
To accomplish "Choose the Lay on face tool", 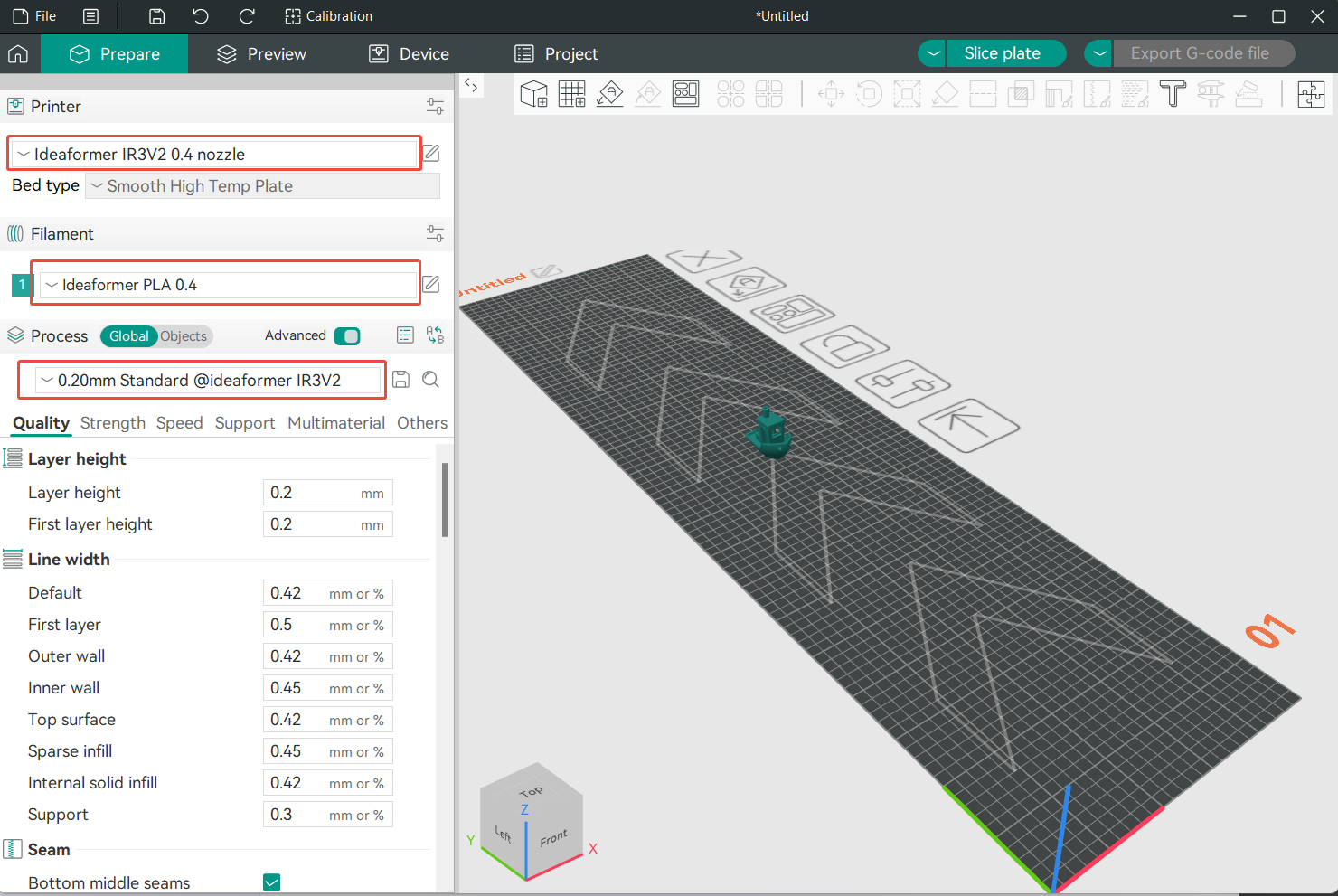I will pyautogui.click(x=945, y=93).
